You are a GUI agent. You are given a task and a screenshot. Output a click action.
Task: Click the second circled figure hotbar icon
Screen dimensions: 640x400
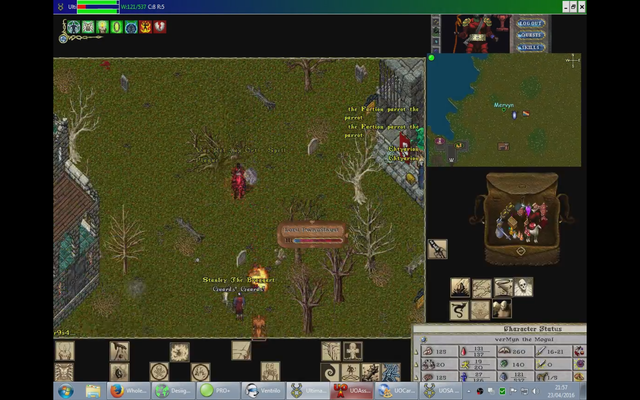(x=200, y=372)
